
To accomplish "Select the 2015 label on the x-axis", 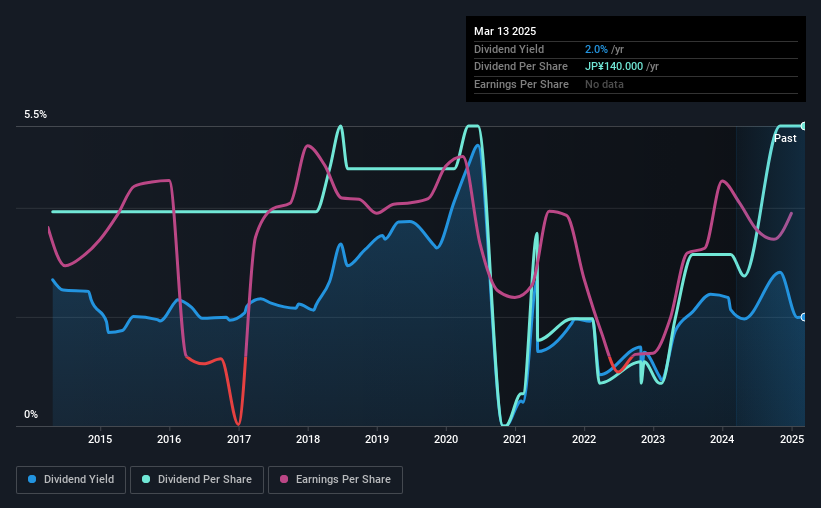I will click(x=100, y=439).
